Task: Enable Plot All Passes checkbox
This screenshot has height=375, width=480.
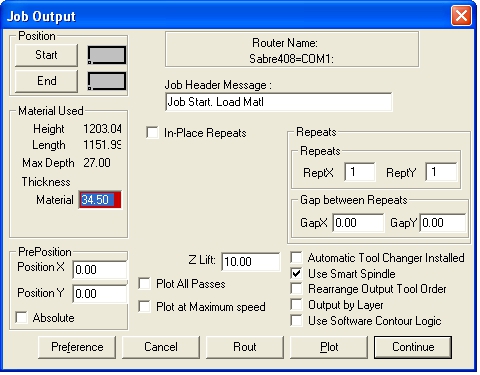Action: [144, 284]
